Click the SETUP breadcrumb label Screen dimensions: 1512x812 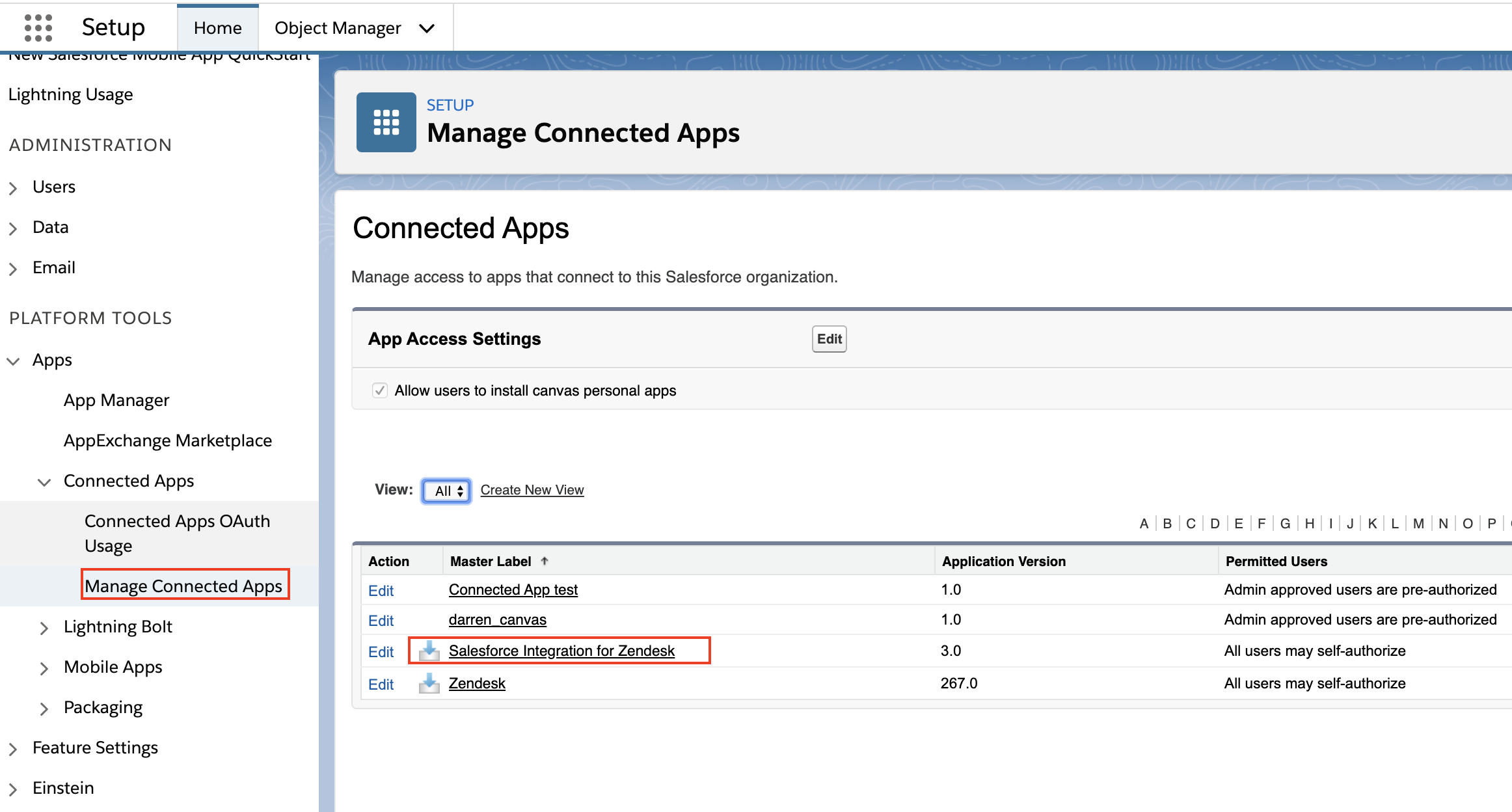pos(450,105)
